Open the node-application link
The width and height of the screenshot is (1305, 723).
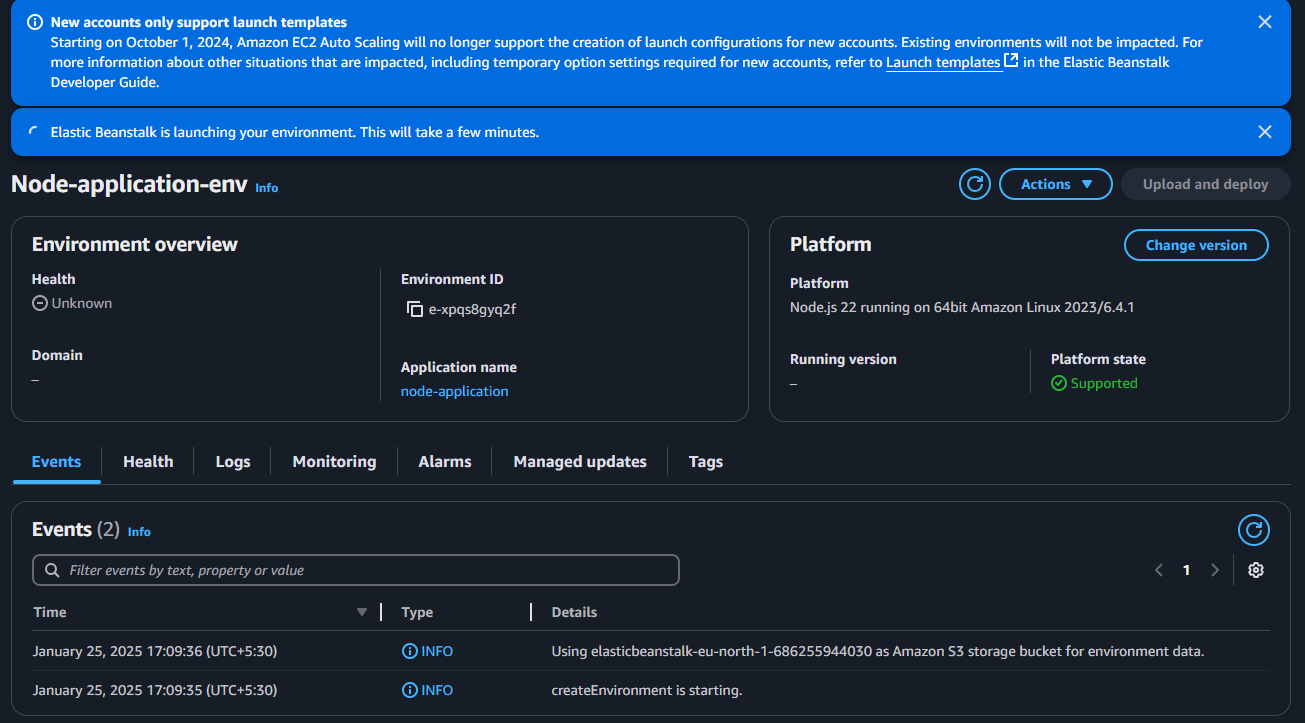click(455, 391)
